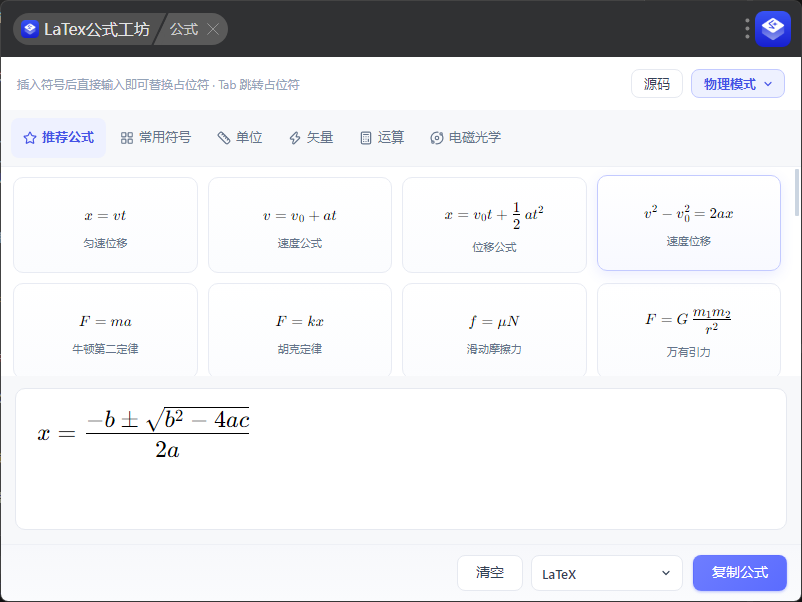Click the icon beside 电磁光学
The width and height of the screenshot is (802, 602).
(x=436, y=138)
